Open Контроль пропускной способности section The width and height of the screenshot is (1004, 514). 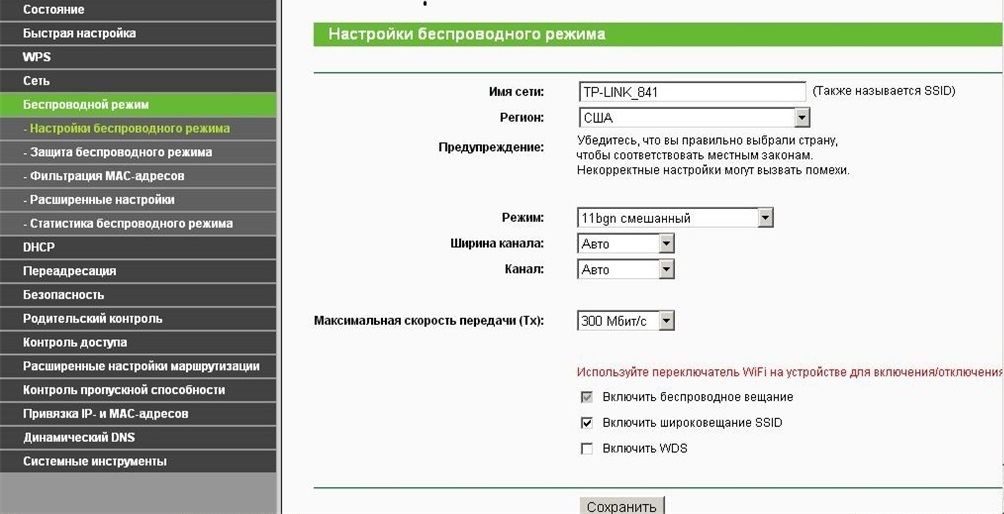click(x=138, y=390)
